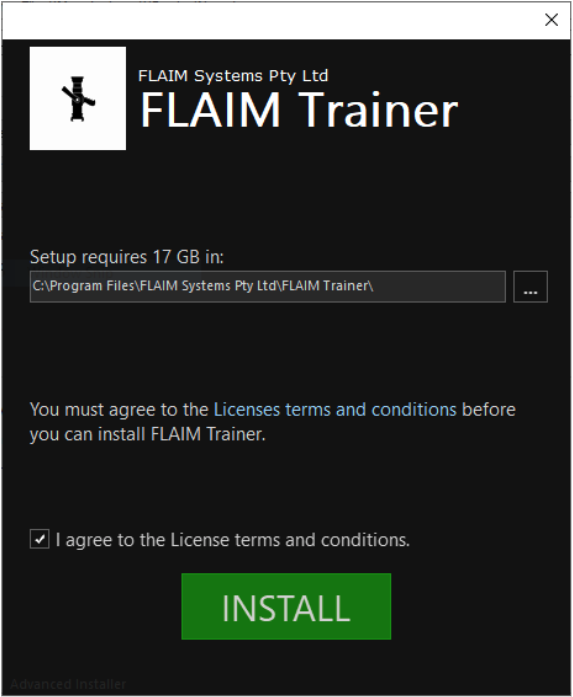Click the 'conditions' word in the blue license link
This screenshot has width=573, height=697.
coord(414,409)
